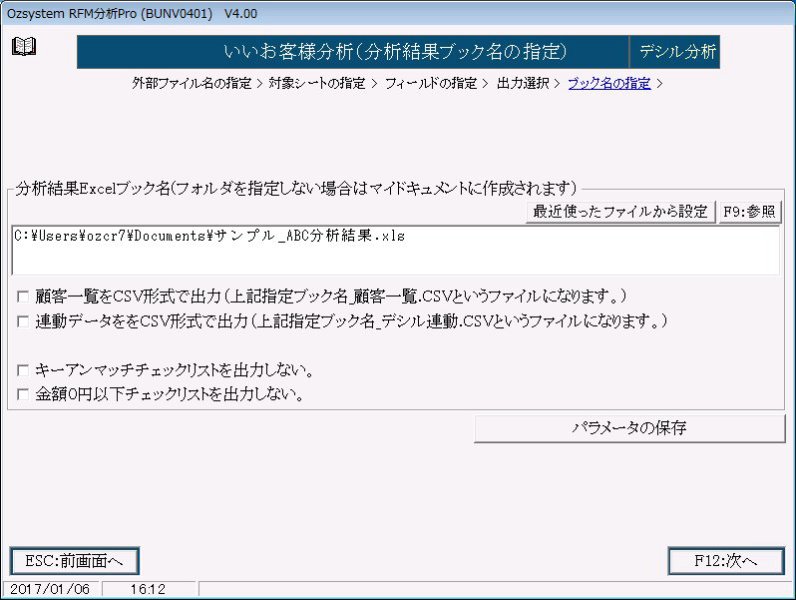
Task: Save settings with パラメータの保存 button
Action: 629,428
